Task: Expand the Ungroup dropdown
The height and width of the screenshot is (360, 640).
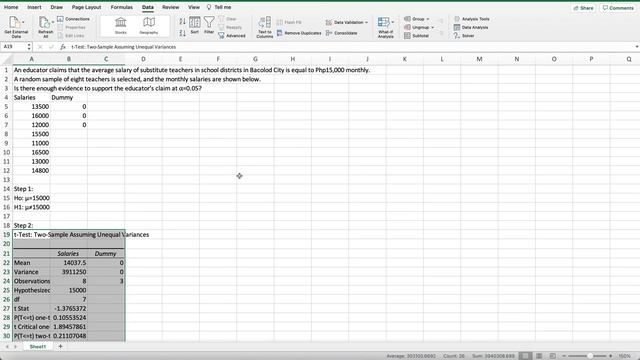Action: (x=432, y=27)
